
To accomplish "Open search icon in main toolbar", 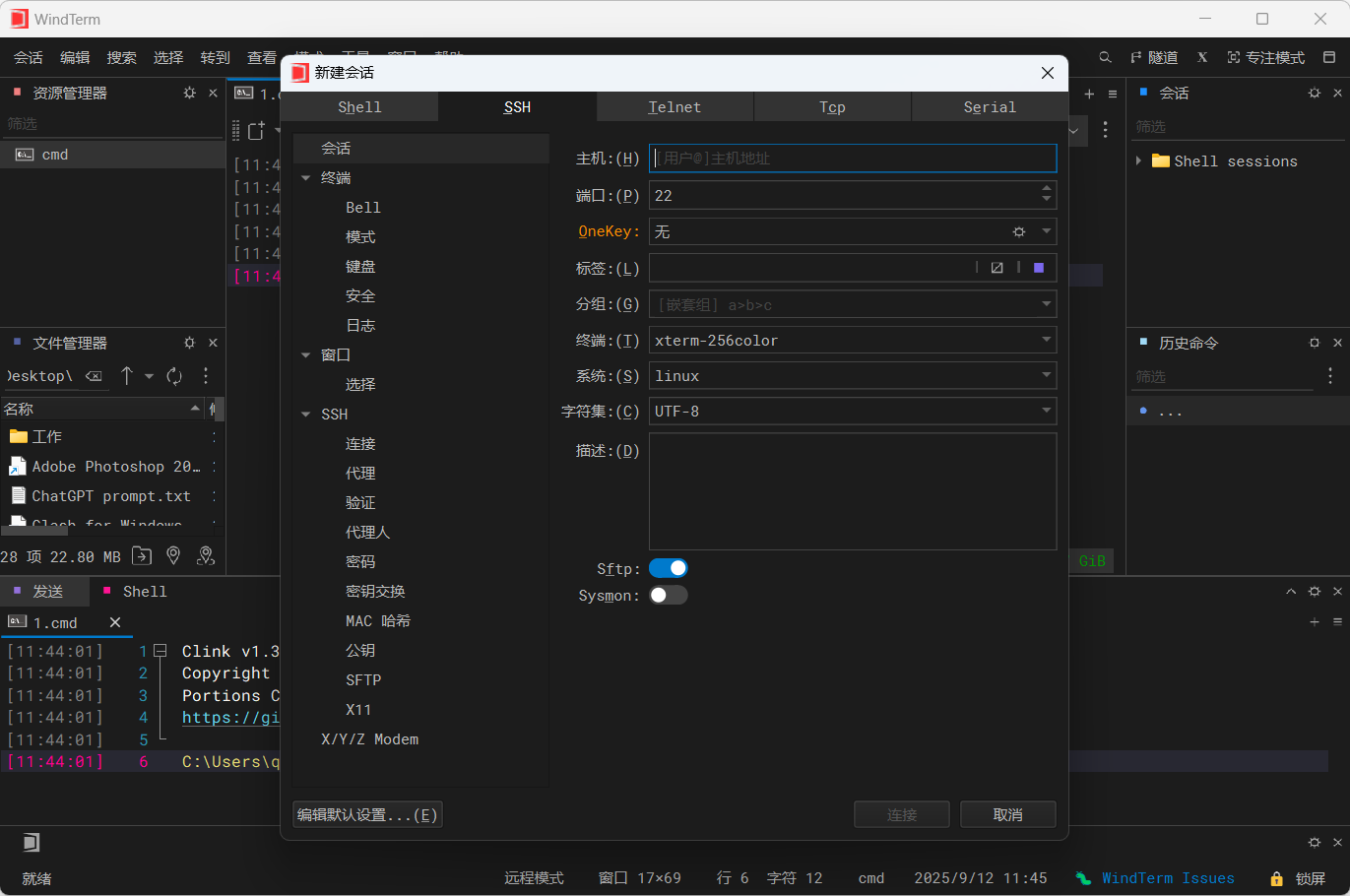I will [1105, 58].
